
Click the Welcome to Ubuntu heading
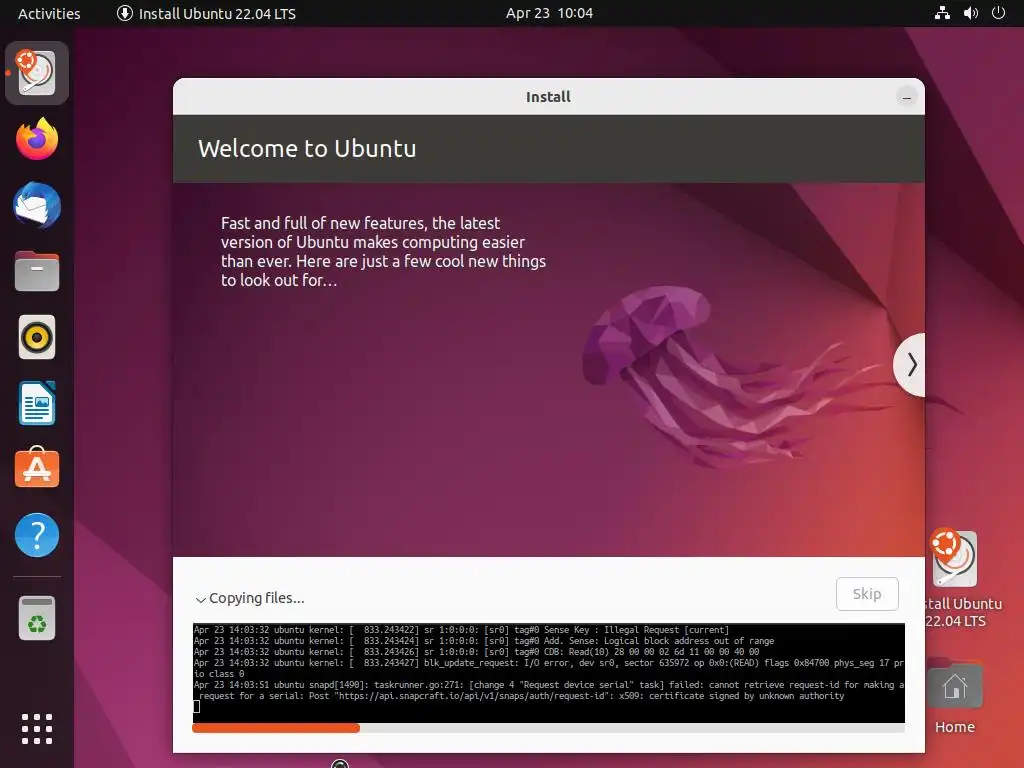(x=307, y=148)
